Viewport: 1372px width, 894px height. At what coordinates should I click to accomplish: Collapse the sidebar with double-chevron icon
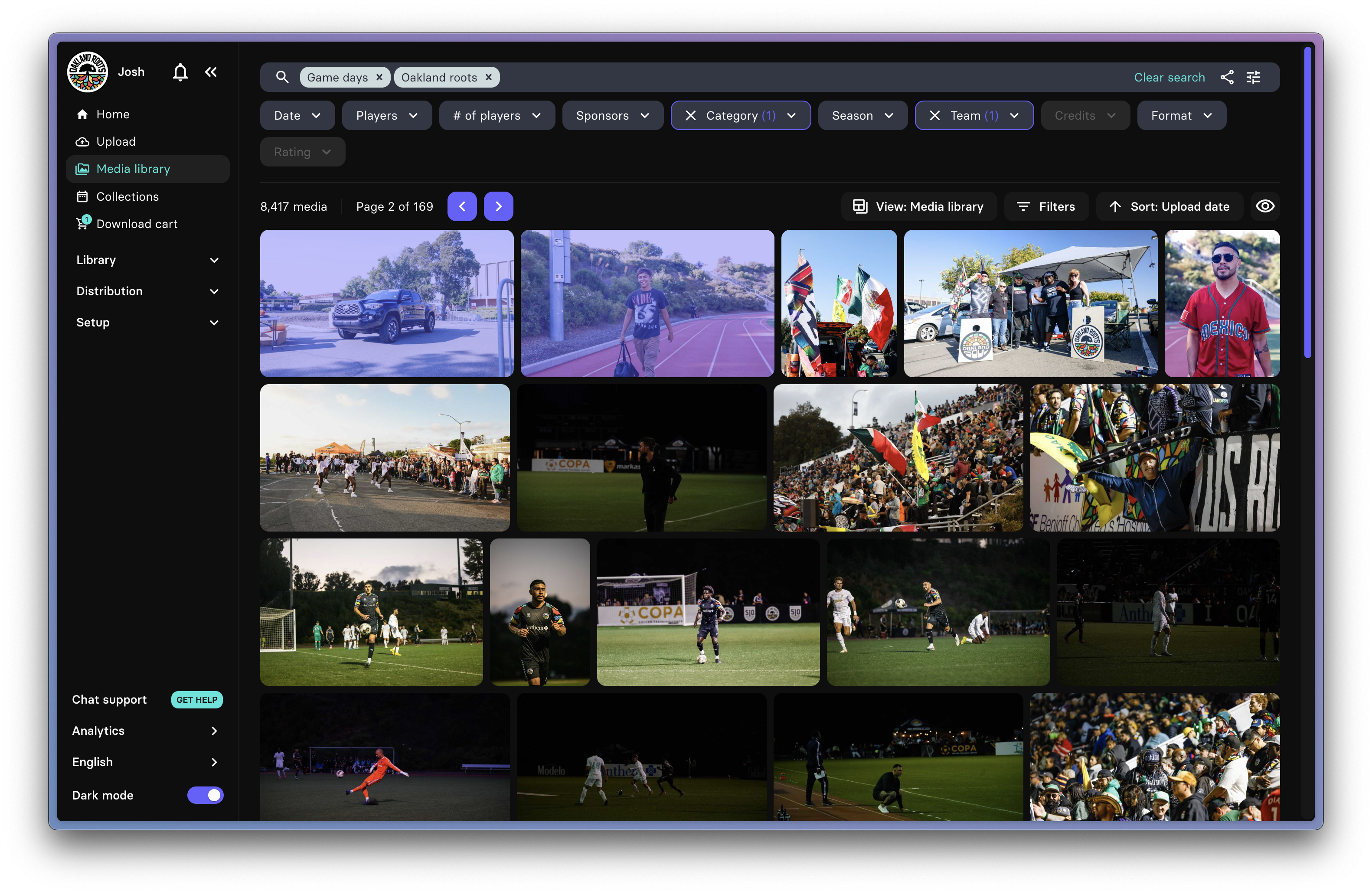pos(211,72)
